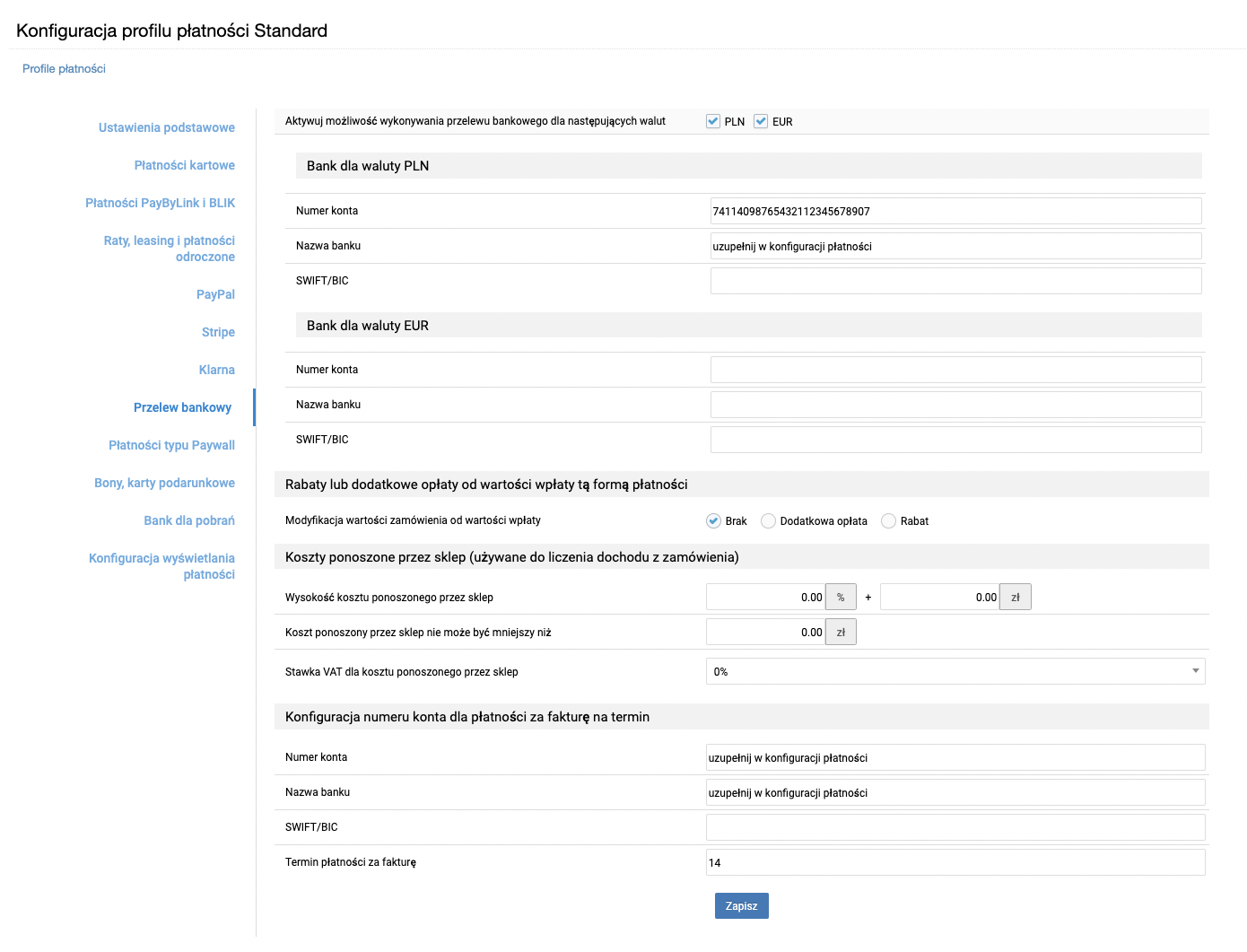The image size is (1247, 952).
Task: Click the EUR SWIFT/BIC field
Action: [956, 440]
